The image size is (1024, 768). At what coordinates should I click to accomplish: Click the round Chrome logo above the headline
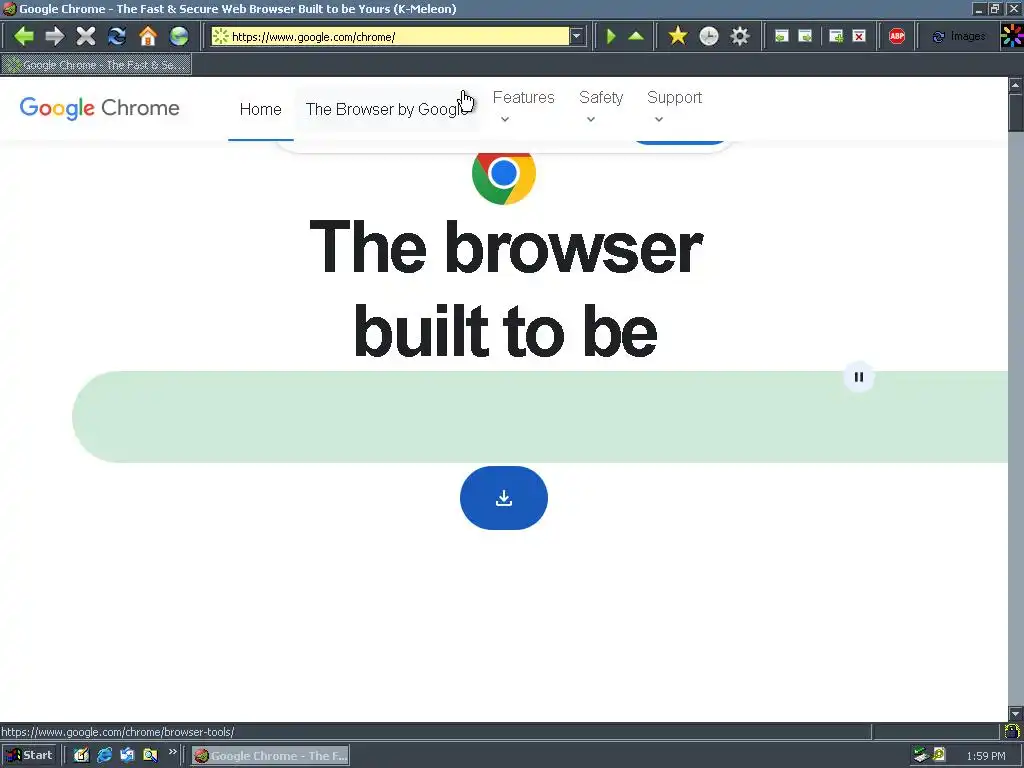click(x=504, y=176)
